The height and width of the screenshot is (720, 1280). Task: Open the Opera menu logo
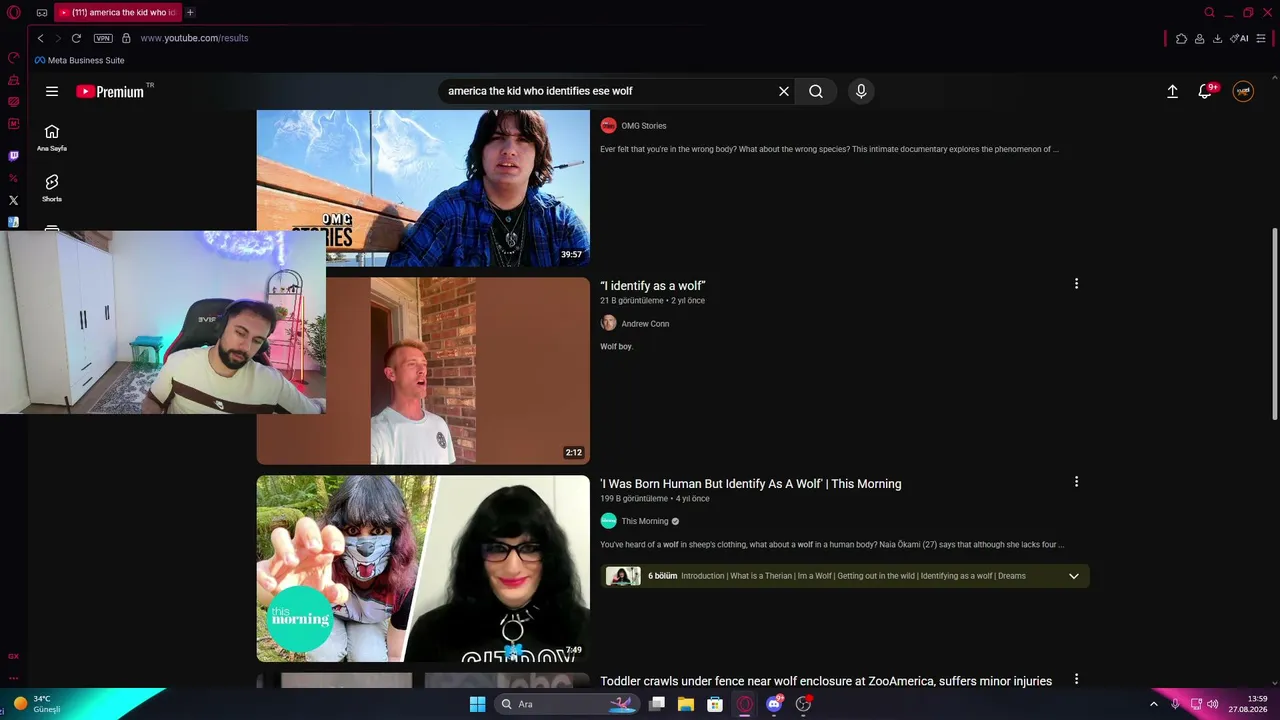[x=14, y=13]
